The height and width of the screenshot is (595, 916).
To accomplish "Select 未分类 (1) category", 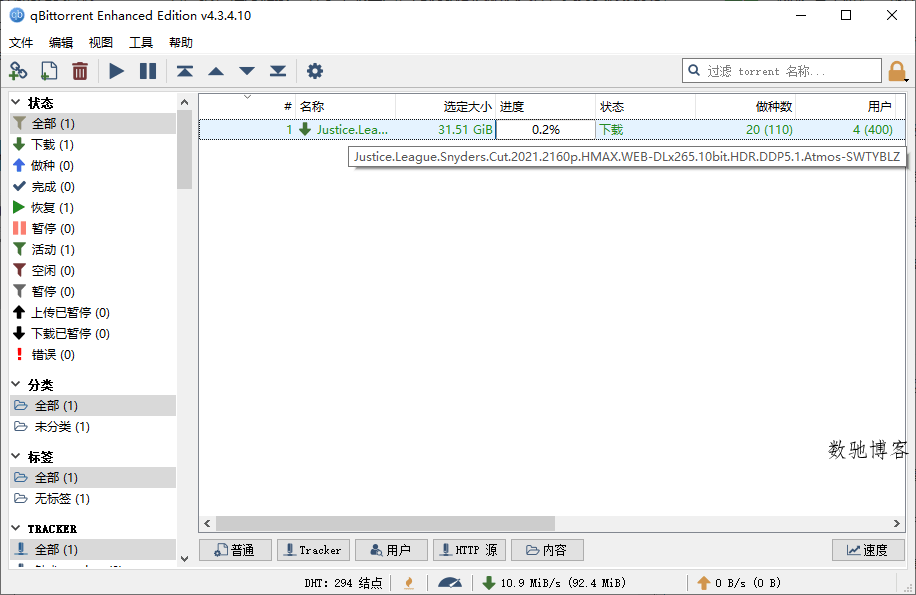I will (93, 426).
